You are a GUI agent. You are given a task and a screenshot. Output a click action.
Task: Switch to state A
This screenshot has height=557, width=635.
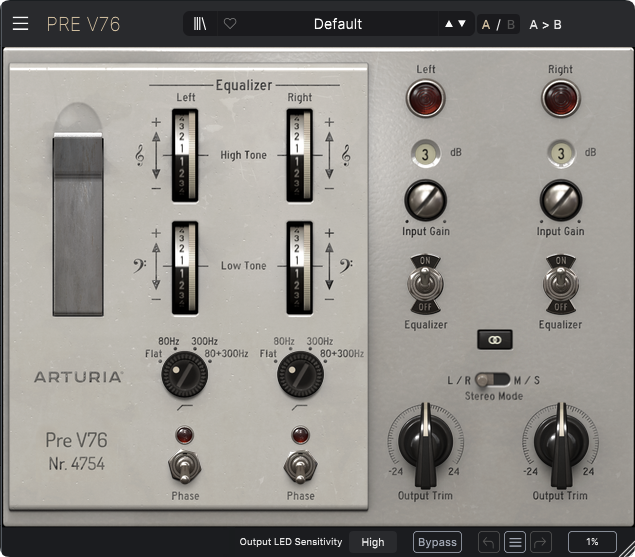pos(486,25)
